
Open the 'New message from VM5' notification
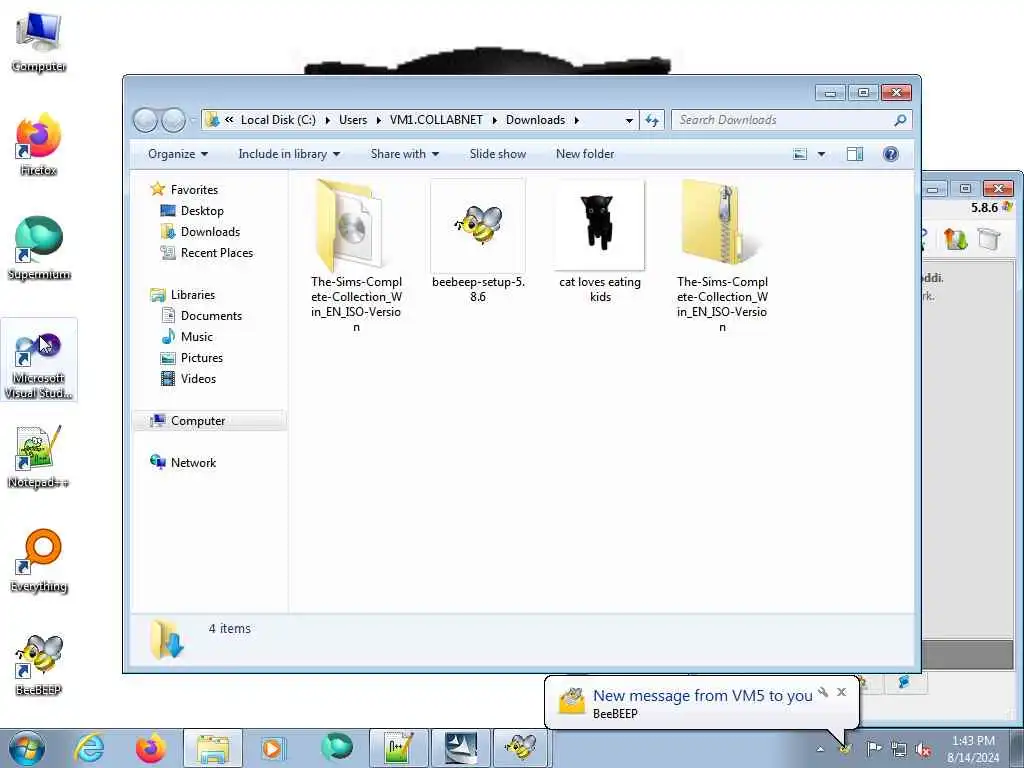click(702, 696)
